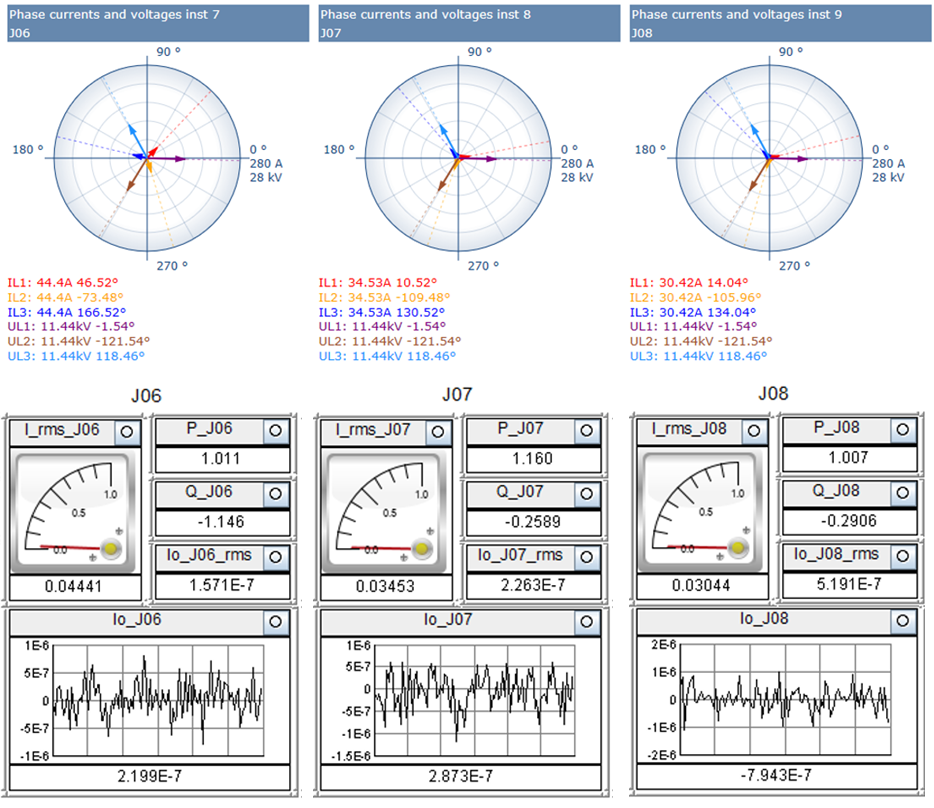Click the Io_J06 value 2.199E-7
The height and width of the screenshot is (808, 934).
click(150, 776)
